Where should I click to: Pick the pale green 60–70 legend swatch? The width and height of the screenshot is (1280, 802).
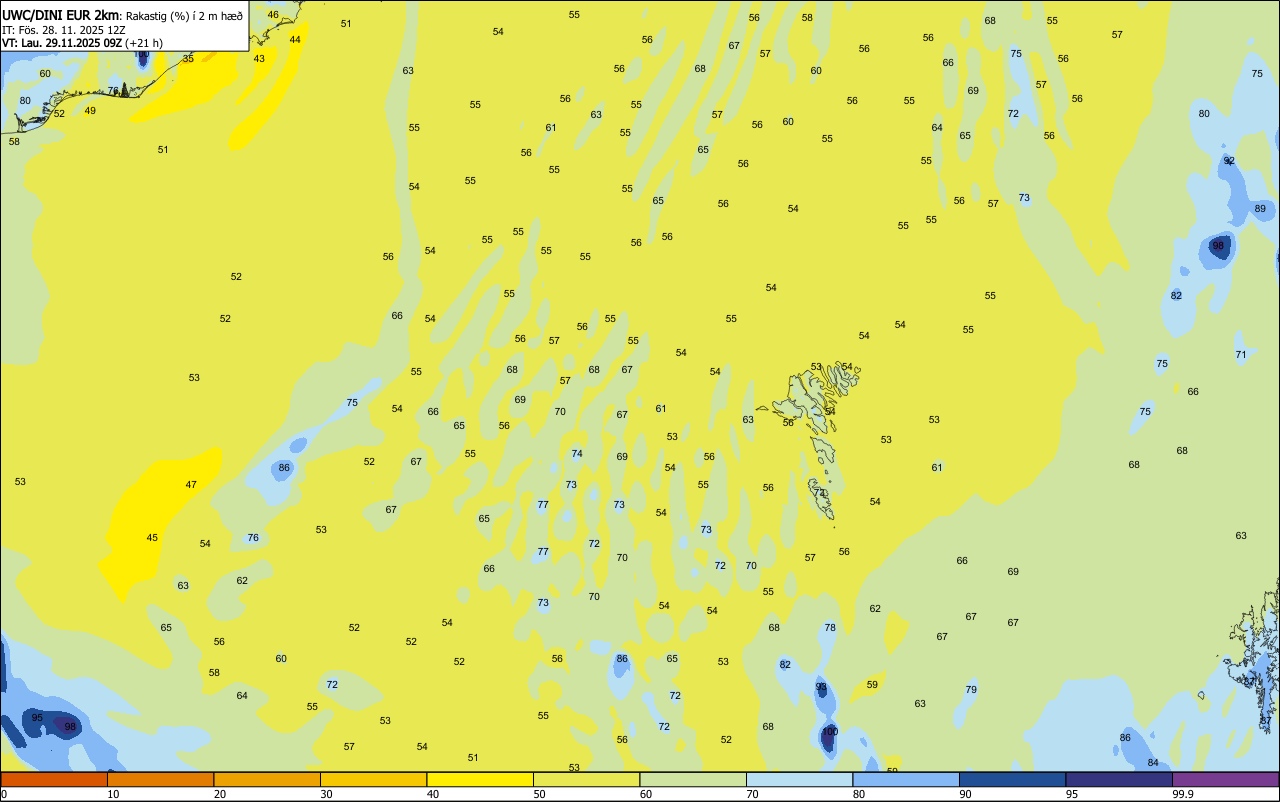pos(693,779)
